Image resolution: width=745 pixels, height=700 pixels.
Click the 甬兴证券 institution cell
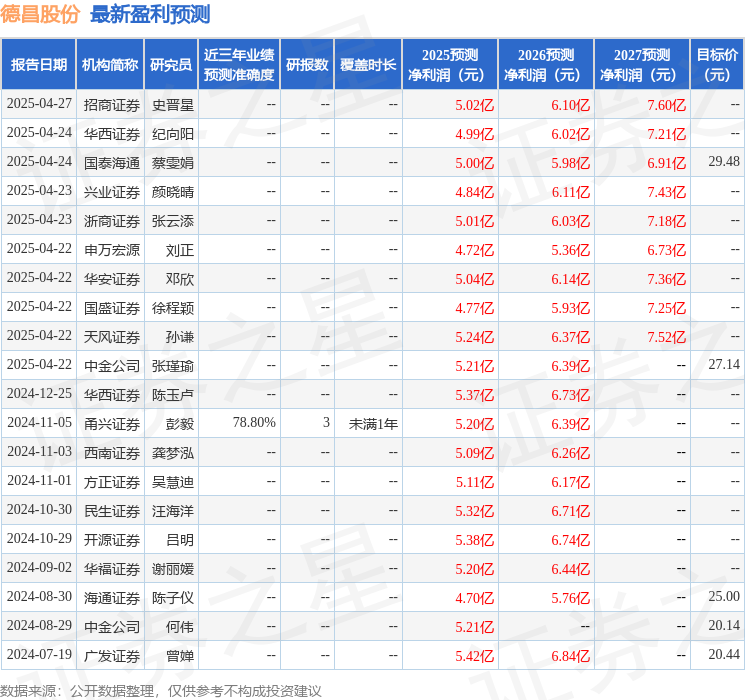tap(112, 424)
